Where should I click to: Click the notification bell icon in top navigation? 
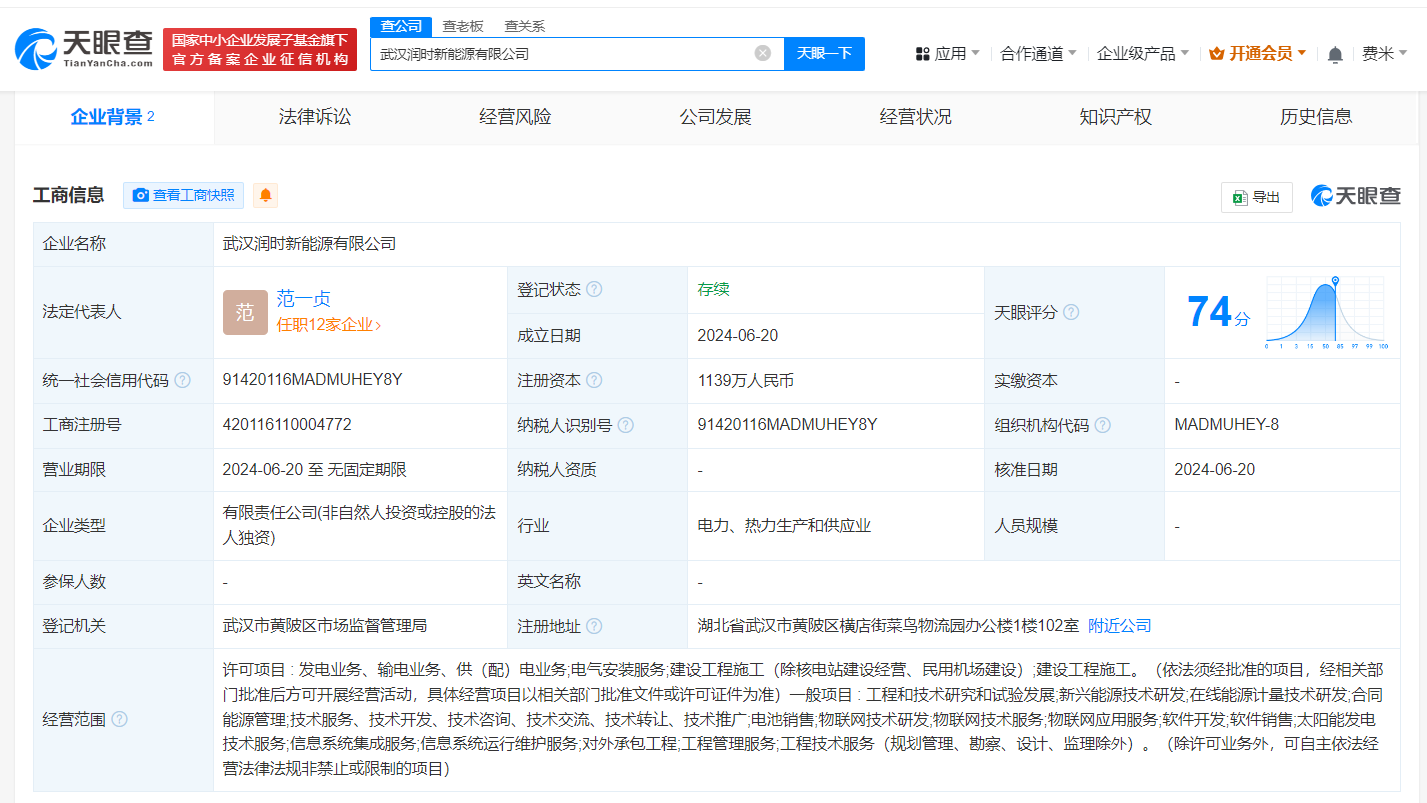(x=1334, y=52)
